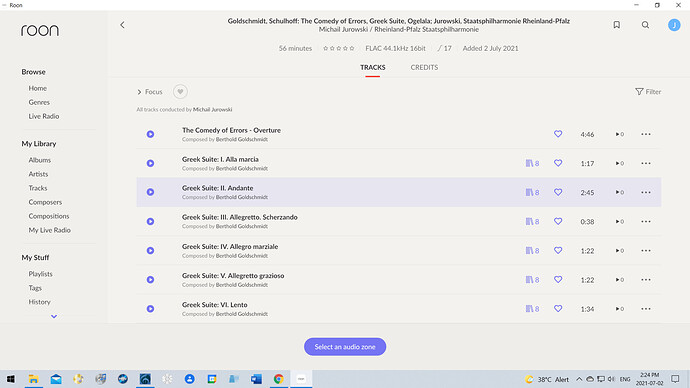Play Greek Suite: II. Andante

pyautogui.click(x=150, y=192)
